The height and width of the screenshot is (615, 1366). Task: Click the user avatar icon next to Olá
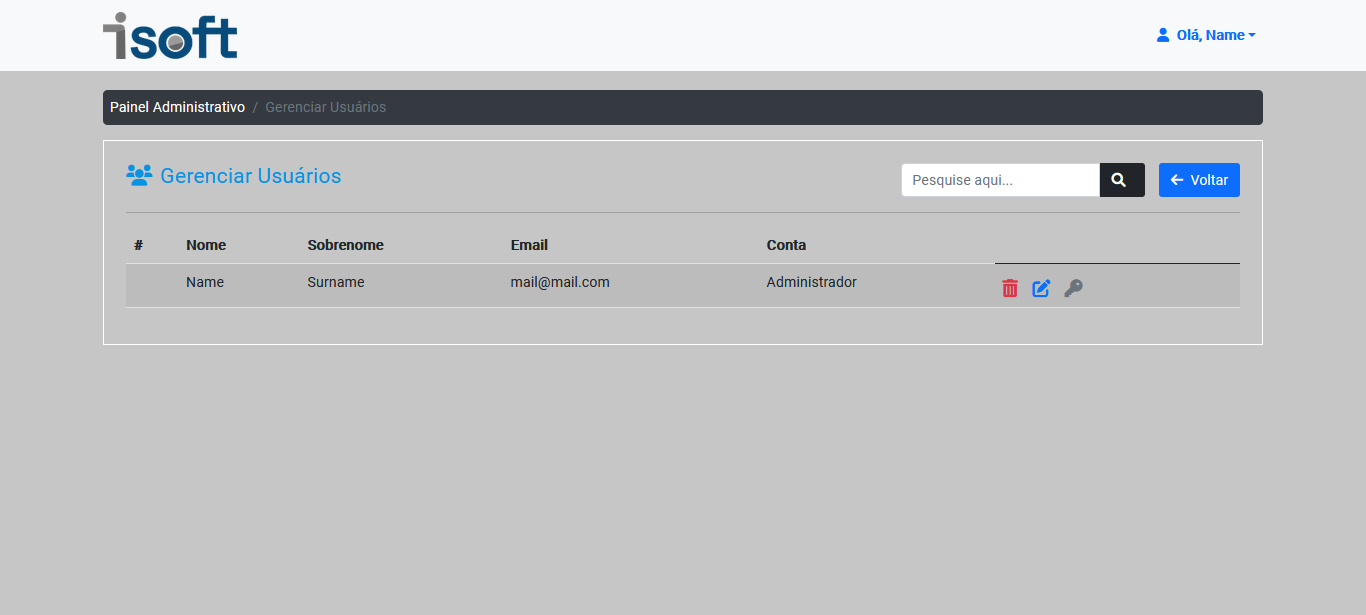click(1162, 34)
